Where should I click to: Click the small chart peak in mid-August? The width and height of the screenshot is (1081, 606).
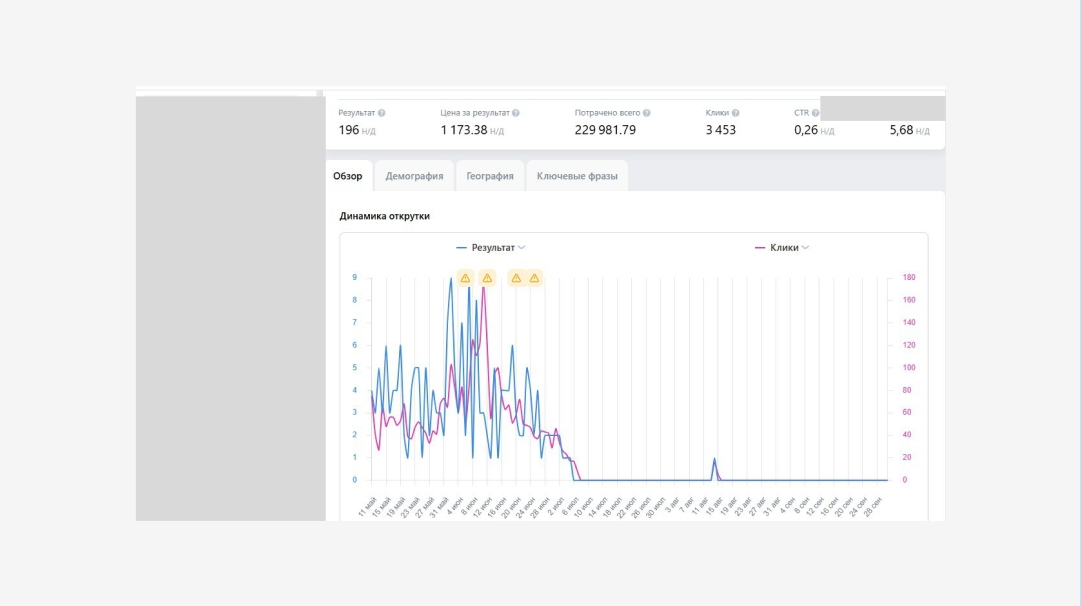pyautogui.click(x=714, y=460)
